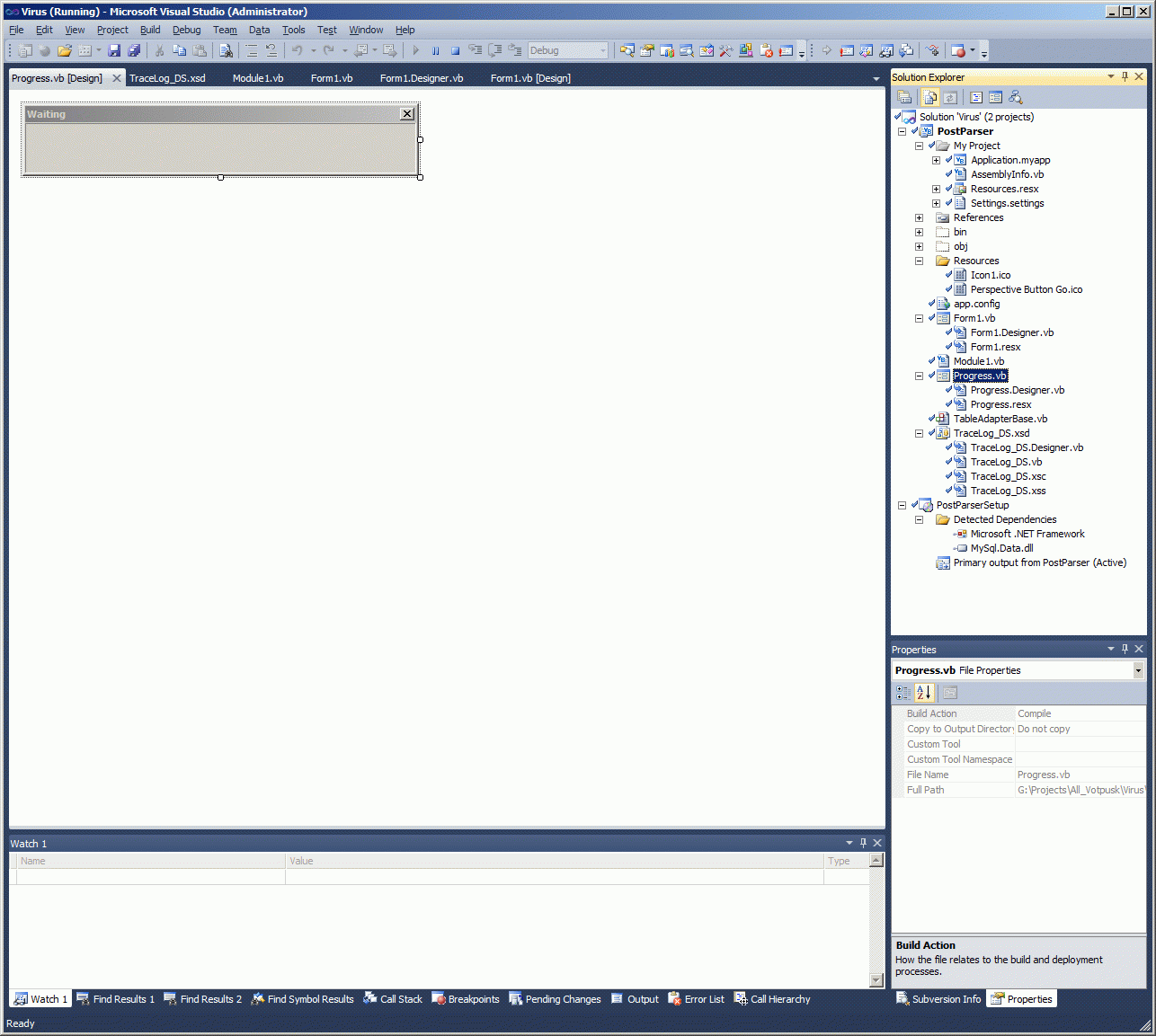Click the Cut scissors icon
This screenshot has height=1036, width=1156.
pyautogui.click(x=159, y=50)
